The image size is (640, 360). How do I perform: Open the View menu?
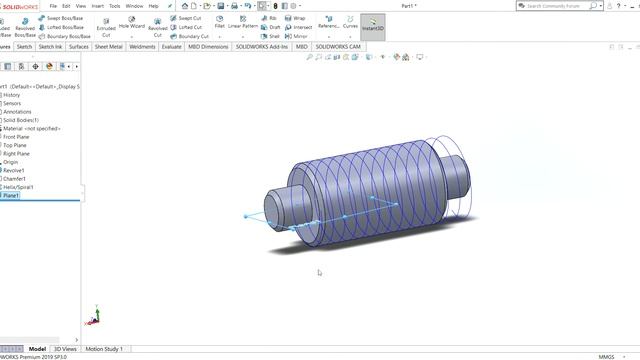pos(81,6)
